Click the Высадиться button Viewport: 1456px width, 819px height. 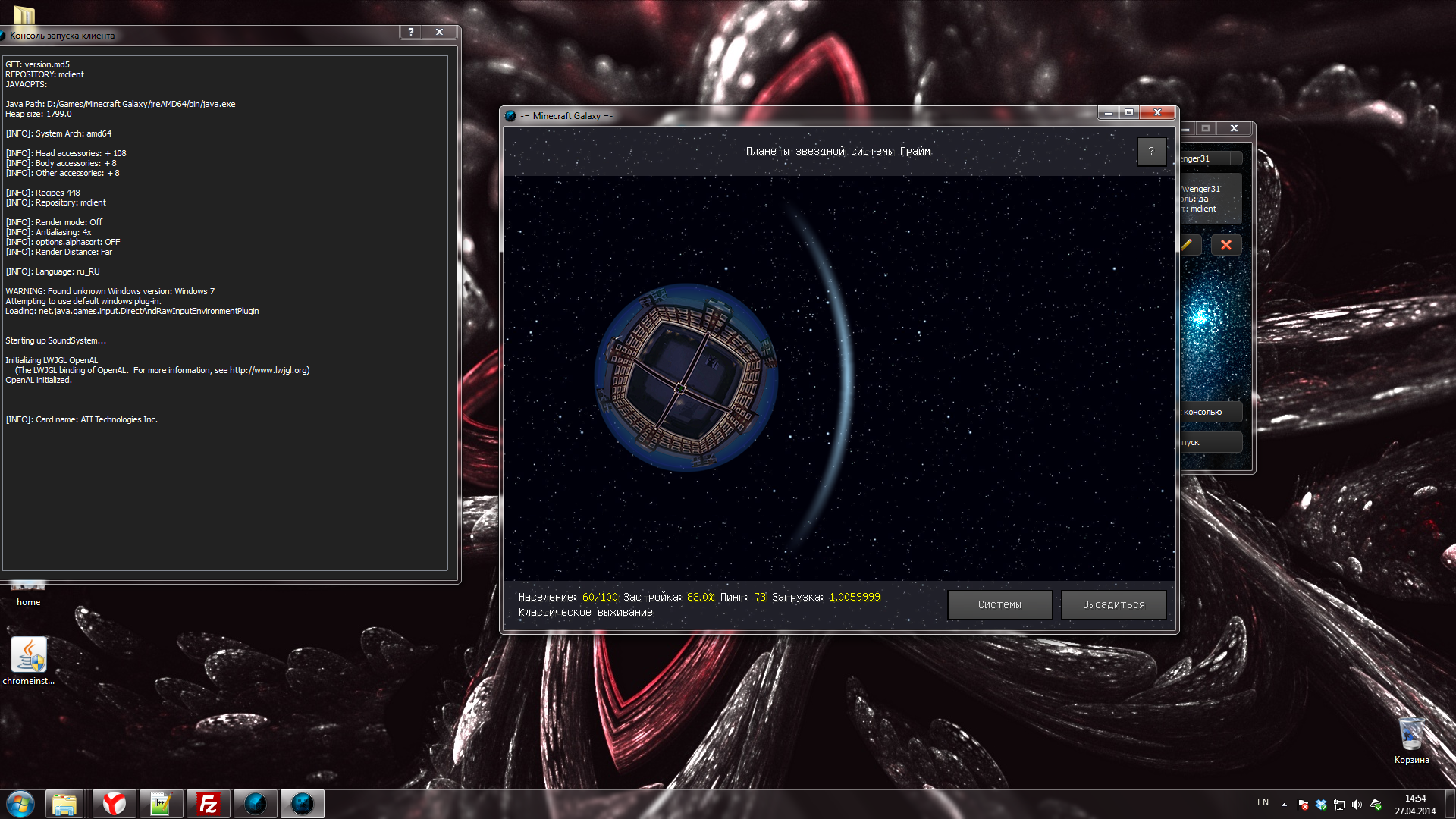(1113, 605)
